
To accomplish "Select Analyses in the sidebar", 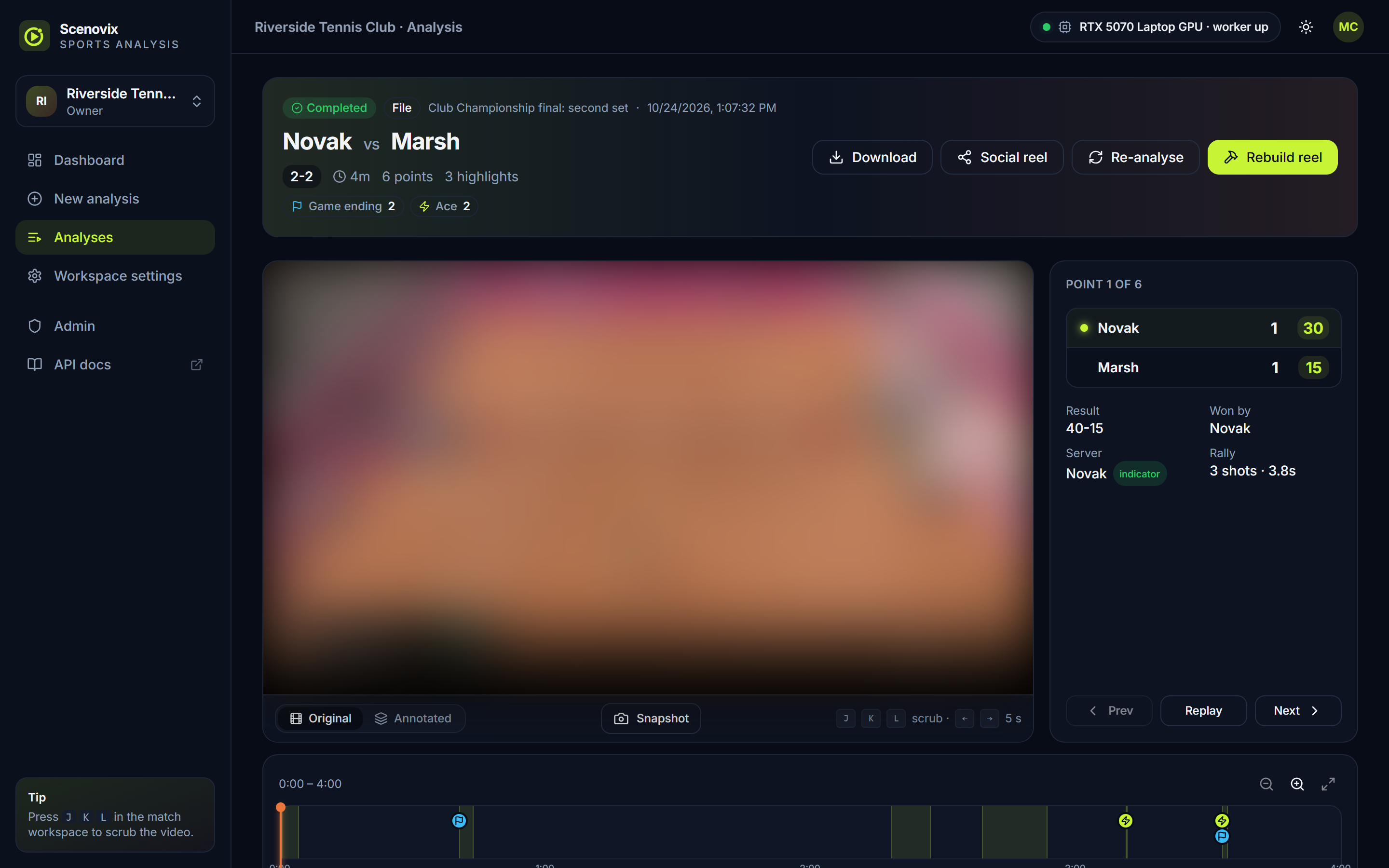I will pos(115,237).
